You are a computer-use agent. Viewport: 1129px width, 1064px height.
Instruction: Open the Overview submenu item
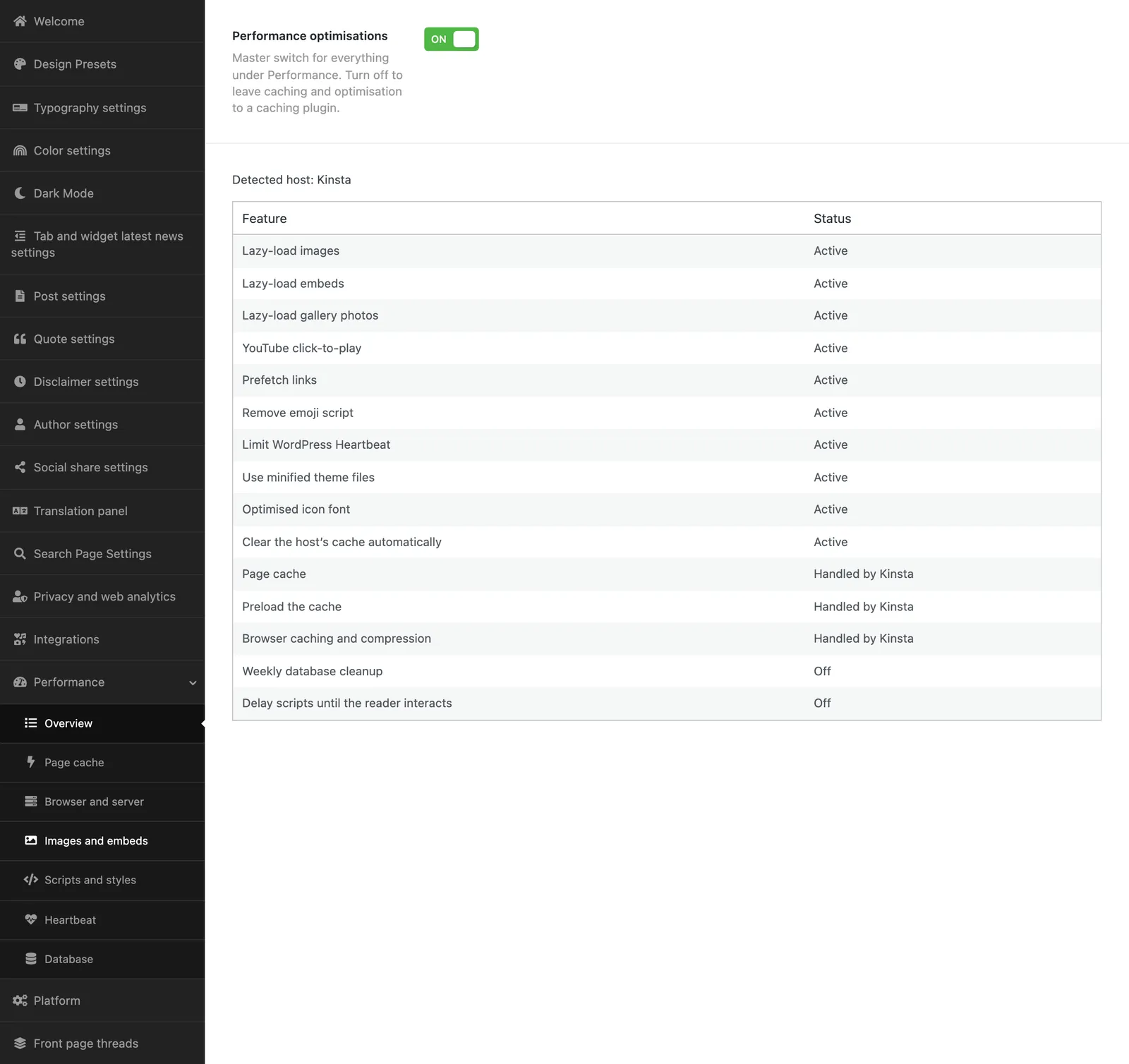pyautogui.click(x=102, y=723)
